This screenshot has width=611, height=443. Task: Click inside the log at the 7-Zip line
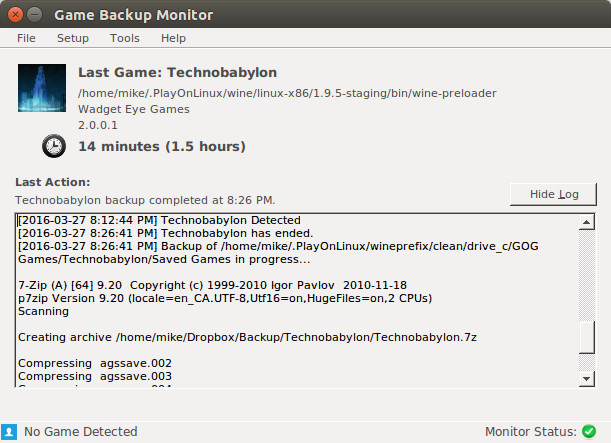212,285
